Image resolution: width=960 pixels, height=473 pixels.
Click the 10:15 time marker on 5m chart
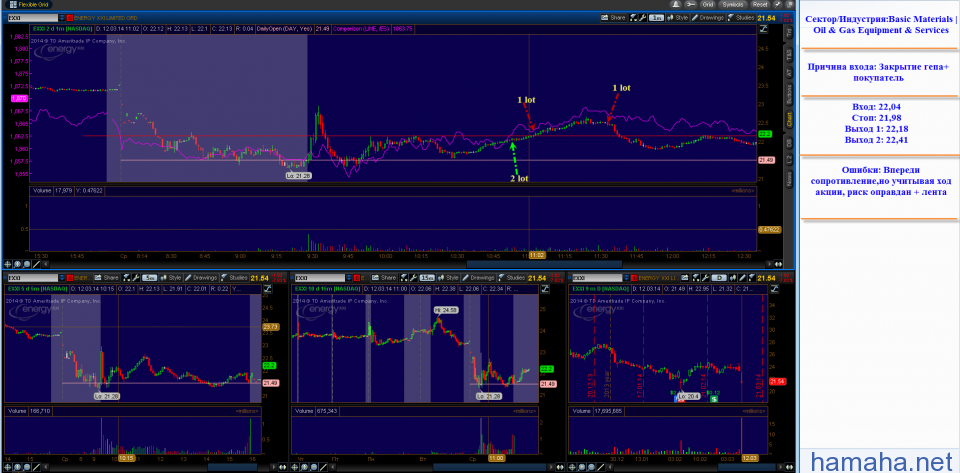(x=126, y=458)
